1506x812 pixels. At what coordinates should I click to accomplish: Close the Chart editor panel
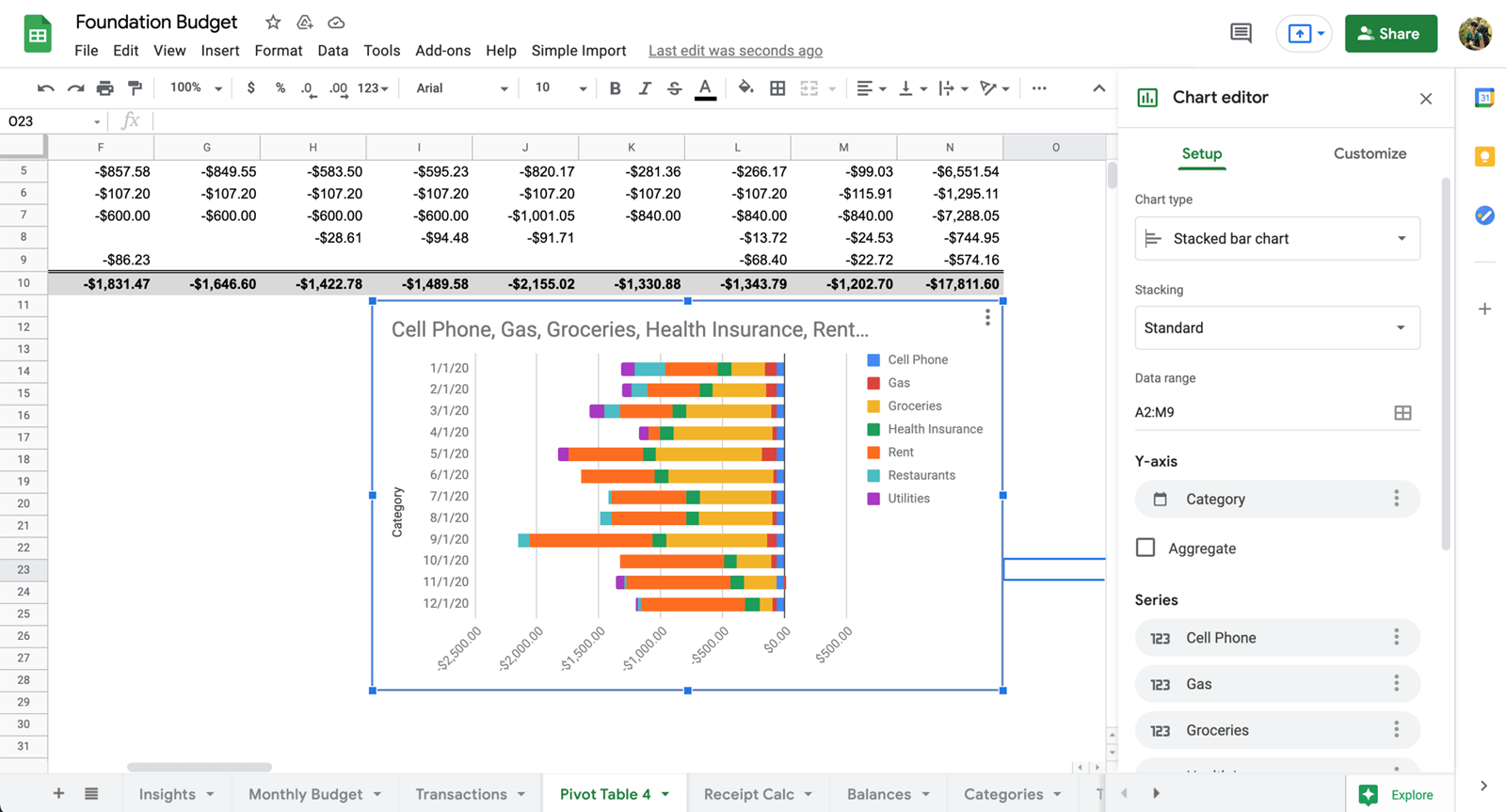pyautogui.click(x=1426, y=98)
